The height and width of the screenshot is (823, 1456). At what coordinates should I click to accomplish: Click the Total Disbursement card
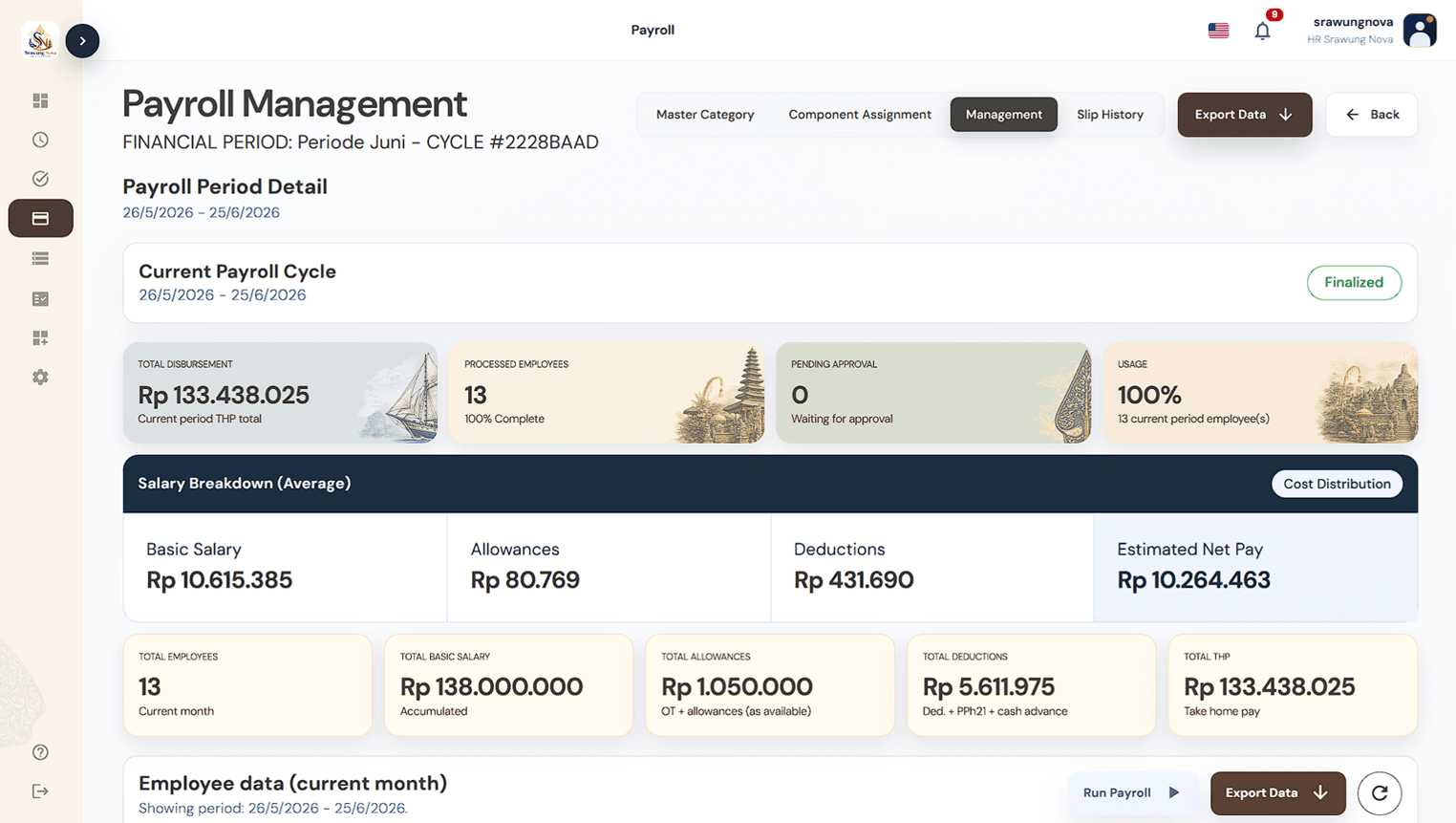pos(280,393)
